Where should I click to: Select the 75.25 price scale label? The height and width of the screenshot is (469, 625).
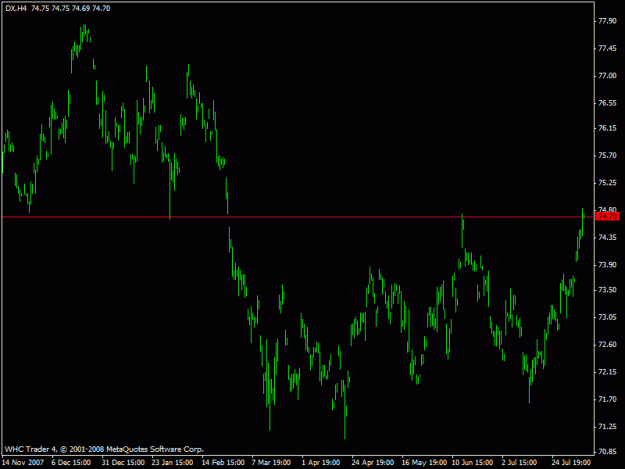607,183
